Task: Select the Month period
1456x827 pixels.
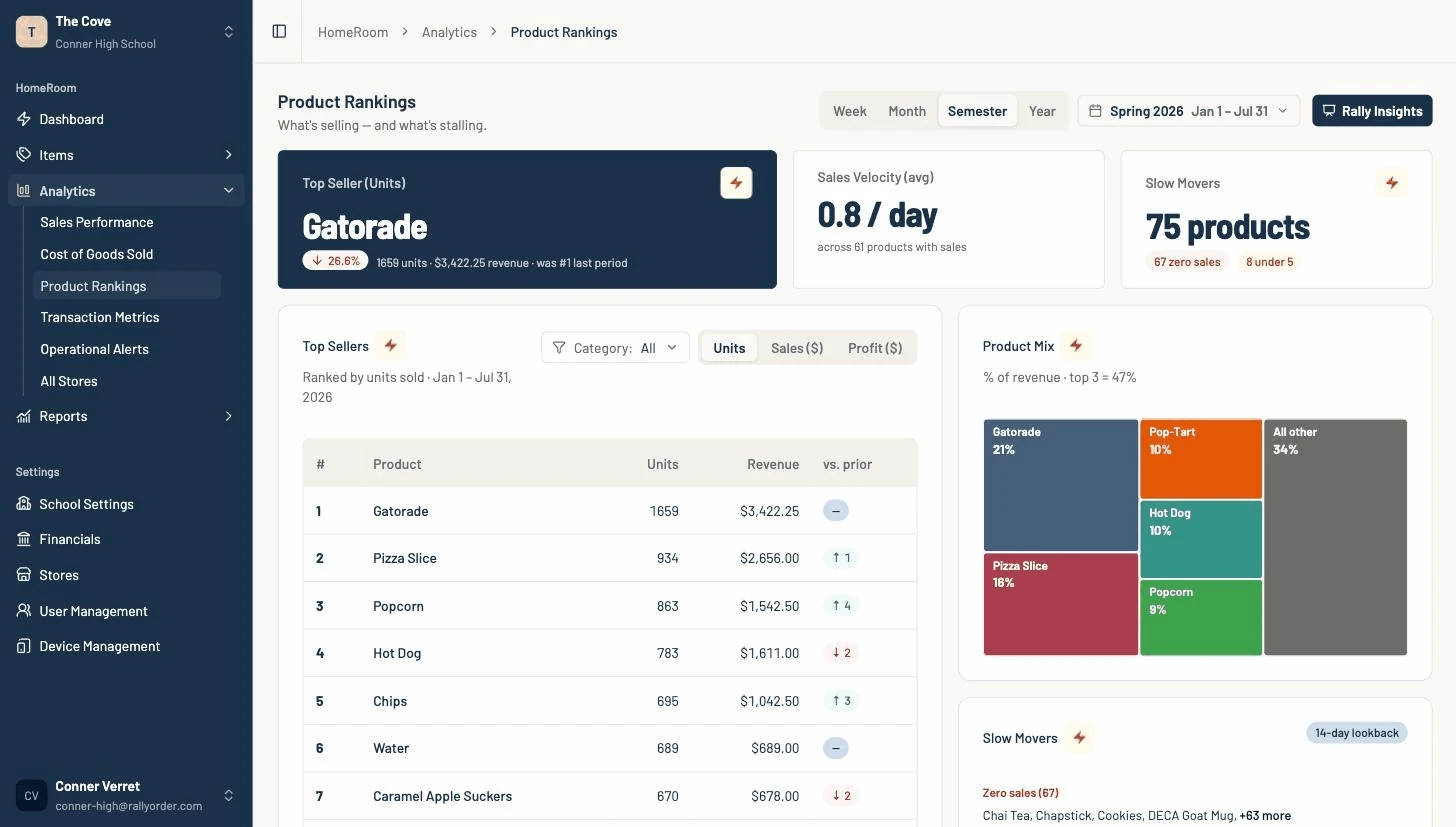Action: tap(907, 111)
